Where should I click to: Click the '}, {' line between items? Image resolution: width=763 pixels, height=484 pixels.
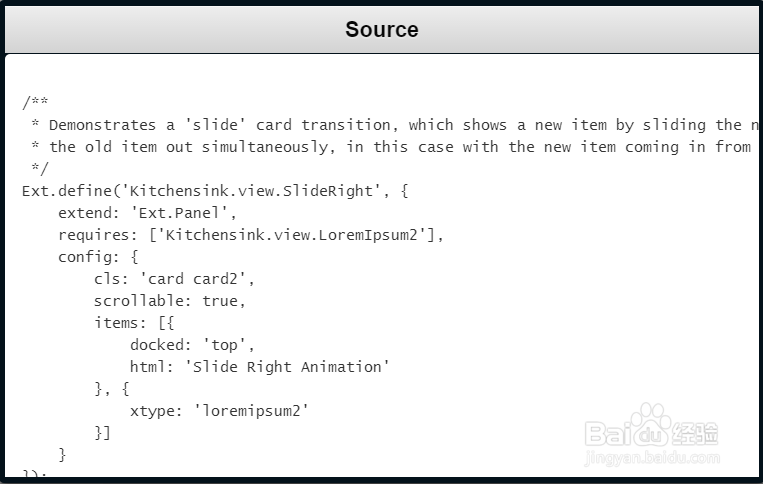[112, 388]
